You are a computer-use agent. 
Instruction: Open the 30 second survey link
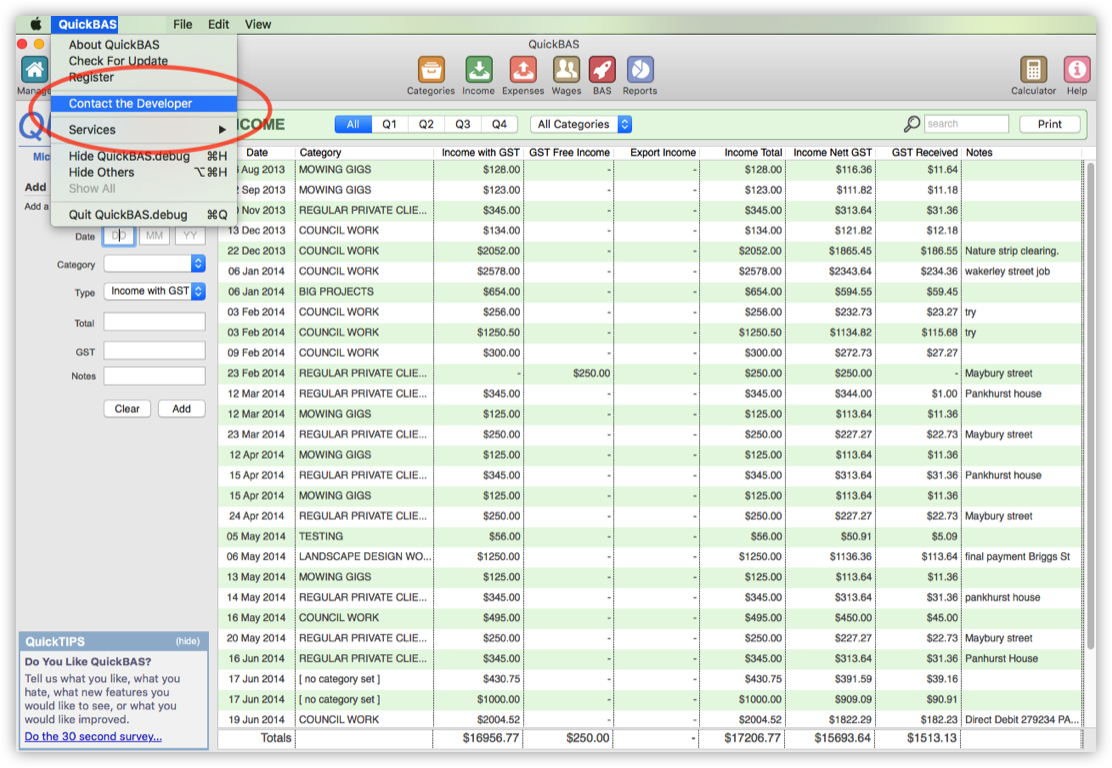point(93,737)
